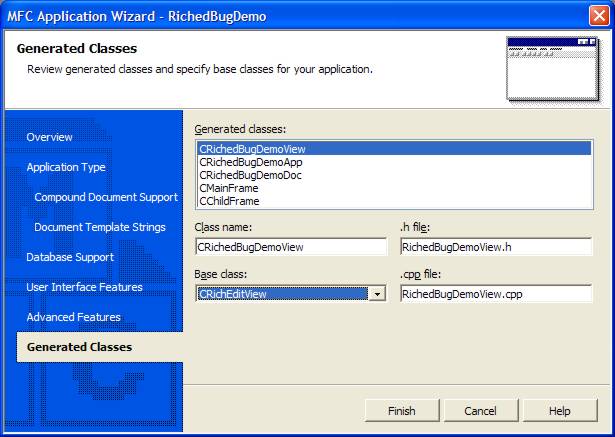Select CChildFrame in the class list
The height and width of the screenshot is (437, 615).
tap(394, 201)
